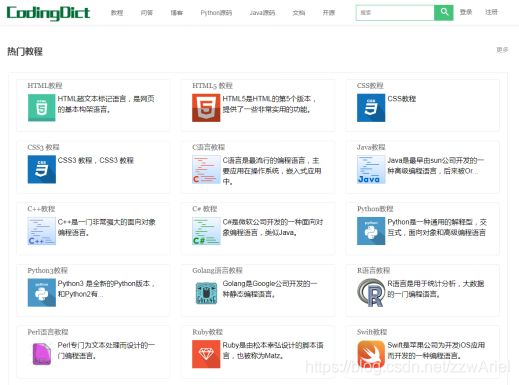Click the 热门教程 section heading
Image resolution: width=519 pixels, height=385 pixels.
(25, 51)
